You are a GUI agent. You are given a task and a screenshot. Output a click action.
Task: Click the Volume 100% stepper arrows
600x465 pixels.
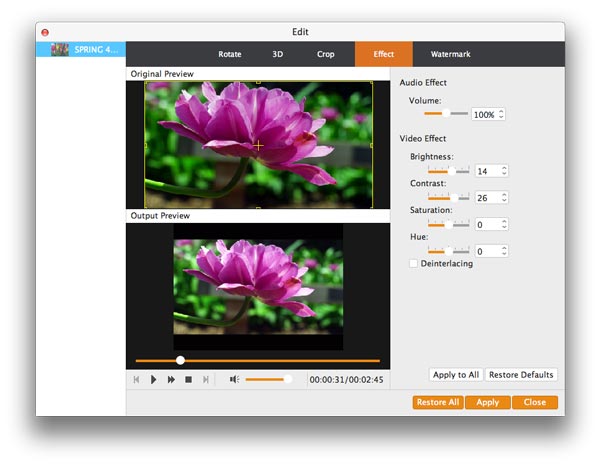point(501,114)
